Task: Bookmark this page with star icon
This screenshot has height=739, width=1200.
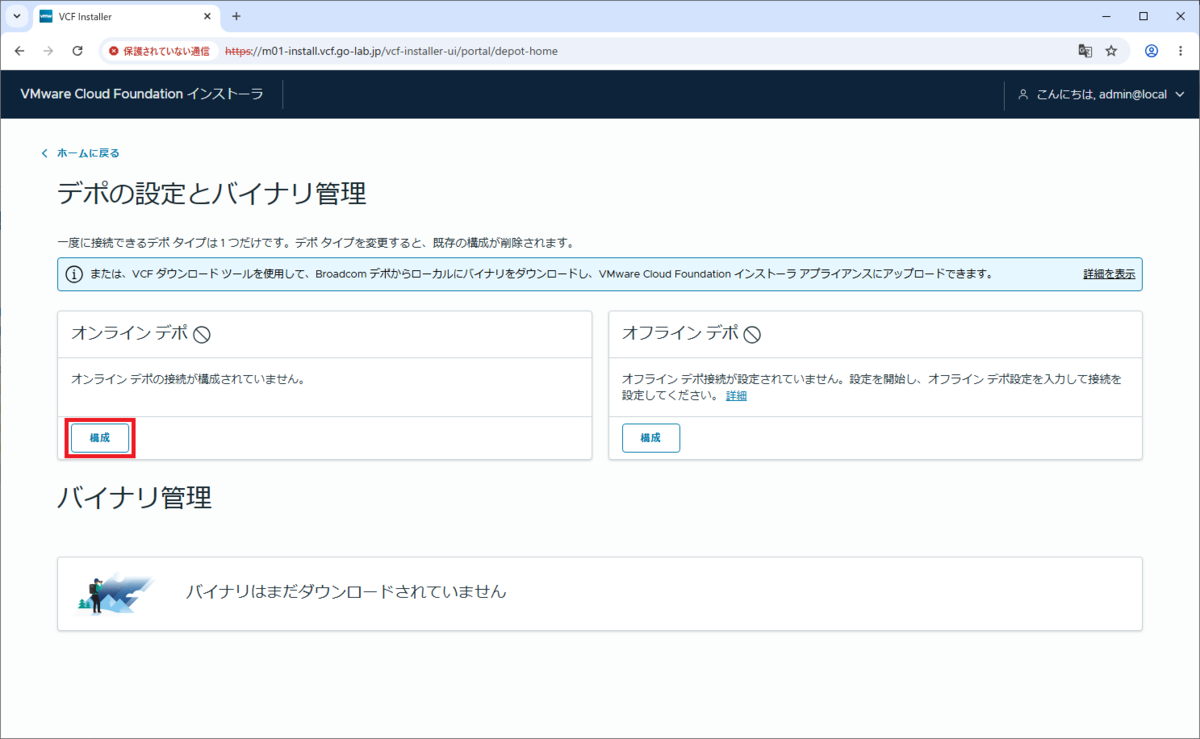Action: pyautogui.click(x=1111, y=51)
